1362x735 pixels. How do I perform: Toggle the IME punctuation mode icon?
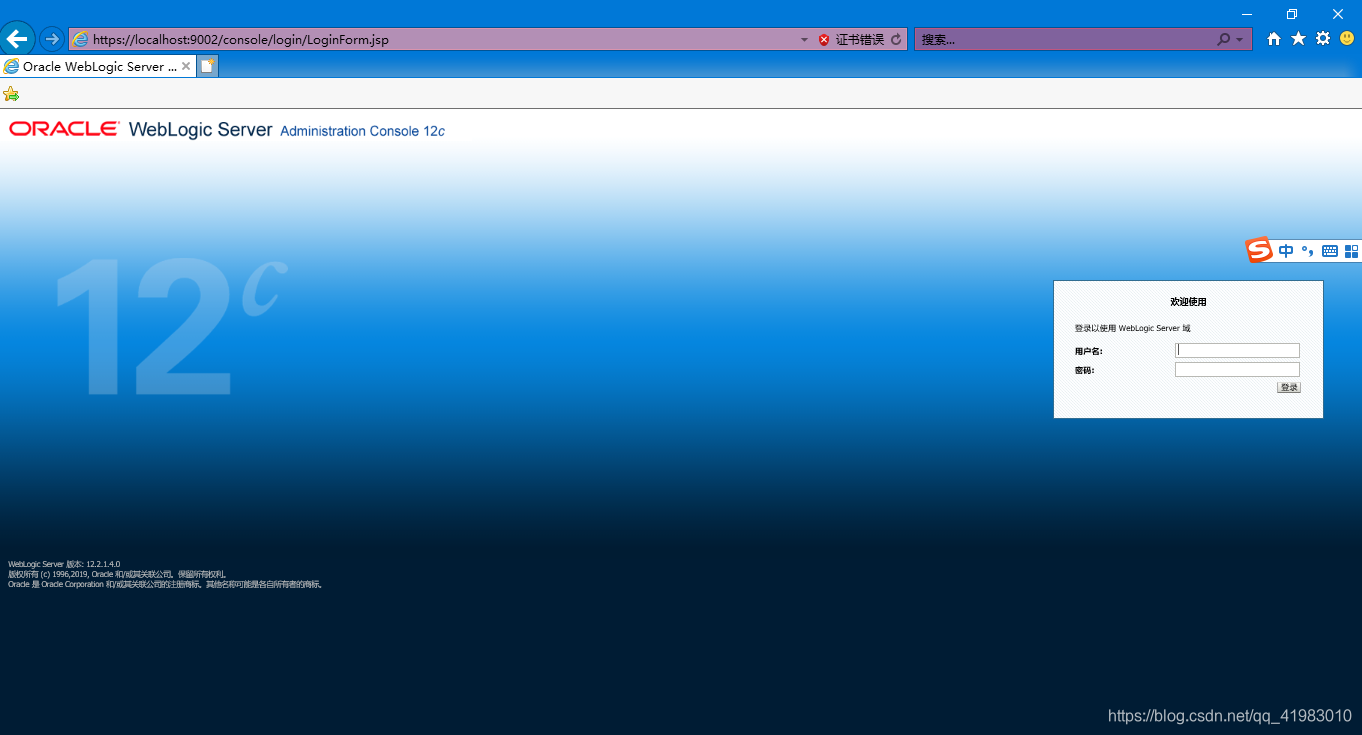coord(1308,251)
